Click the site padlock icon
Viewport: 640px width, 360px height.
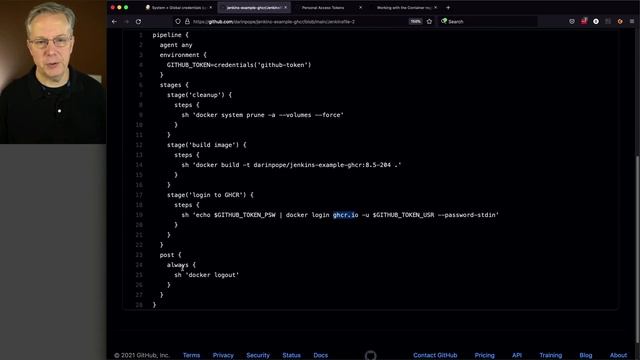[x=187, y=22]
